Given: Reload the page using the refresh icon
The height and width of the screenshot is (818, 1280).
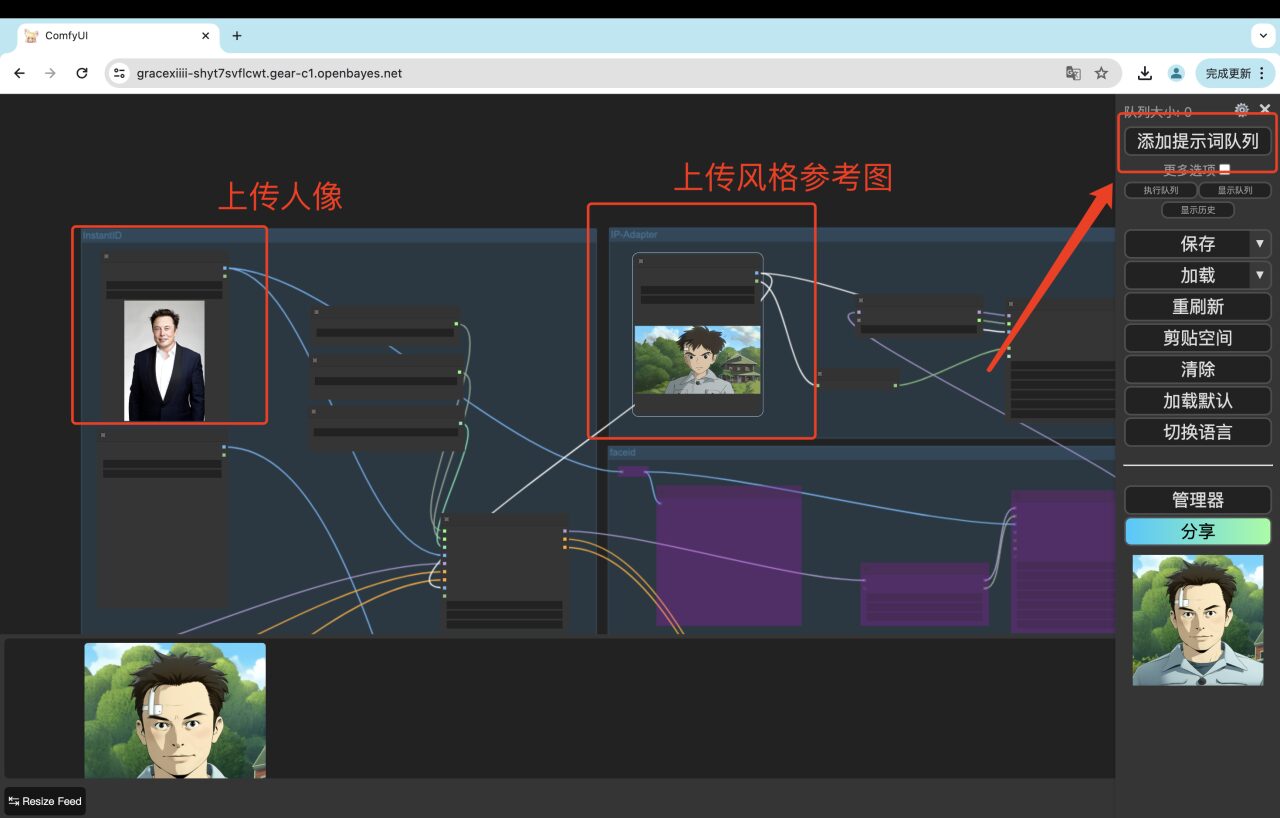Looking at the screenshot, I should [82, 73].
